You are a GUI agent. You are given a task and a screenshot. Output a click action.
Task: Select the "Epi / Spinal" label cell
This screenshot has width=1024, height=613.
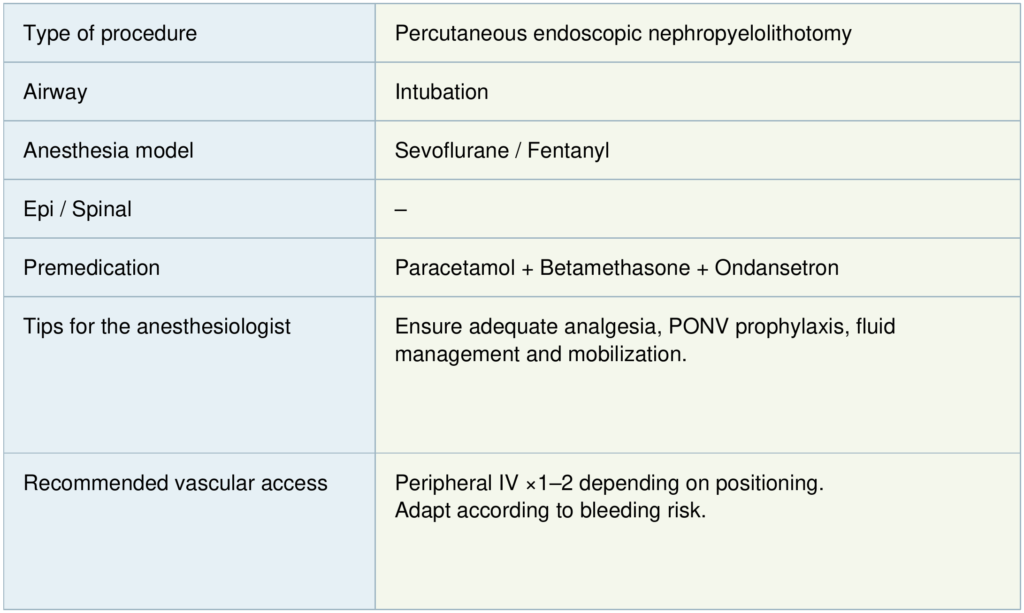tap(77, 210)
